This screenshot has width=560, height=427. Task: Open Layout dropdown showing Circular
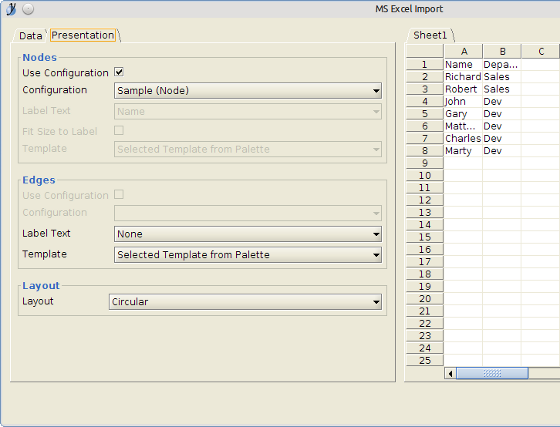[x=245, y=302]
